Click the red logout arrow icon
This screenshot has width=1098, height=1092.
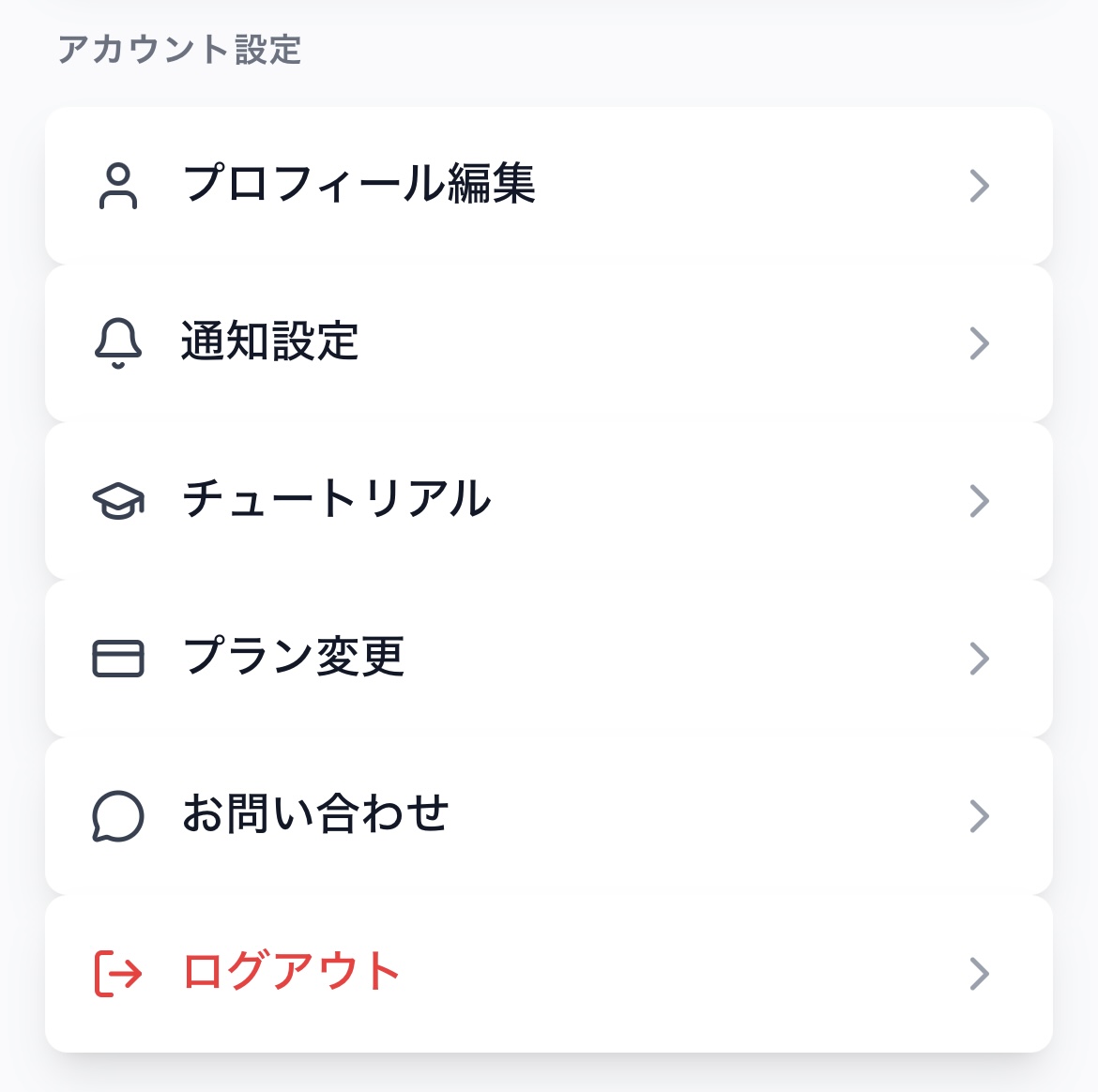(x=118, y=974)
